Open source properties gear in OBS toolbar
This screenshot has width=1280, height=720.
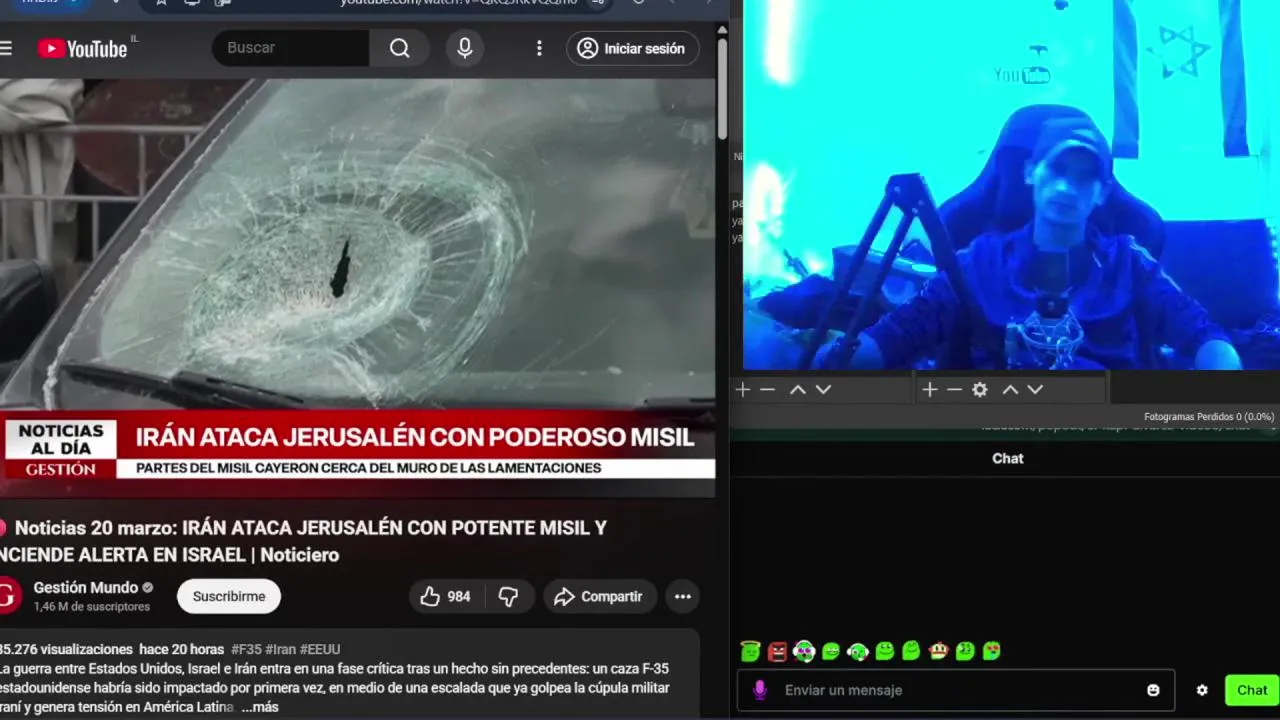pos(980,390)
